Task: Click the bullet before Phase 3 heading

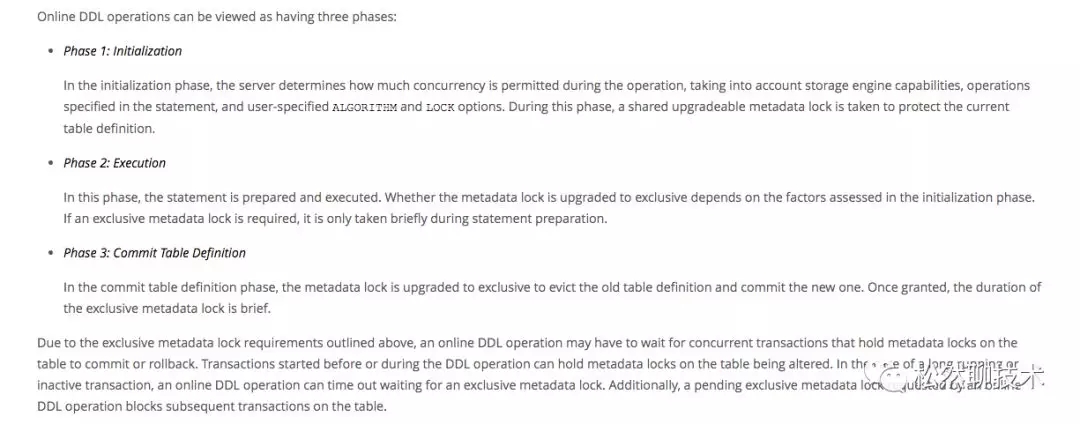Action: click(50, 253)
